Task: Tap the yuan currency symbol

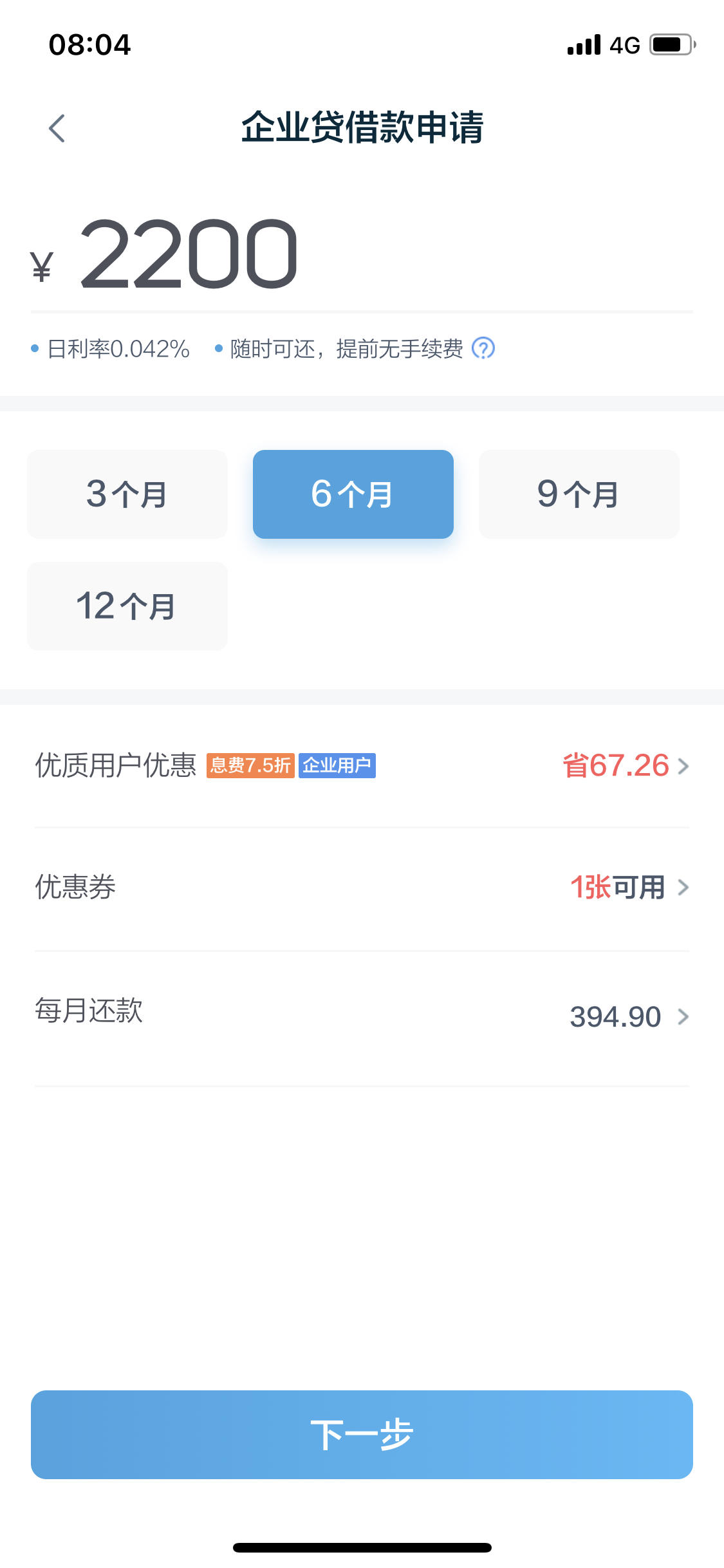Action: click(x=41, y=266)
